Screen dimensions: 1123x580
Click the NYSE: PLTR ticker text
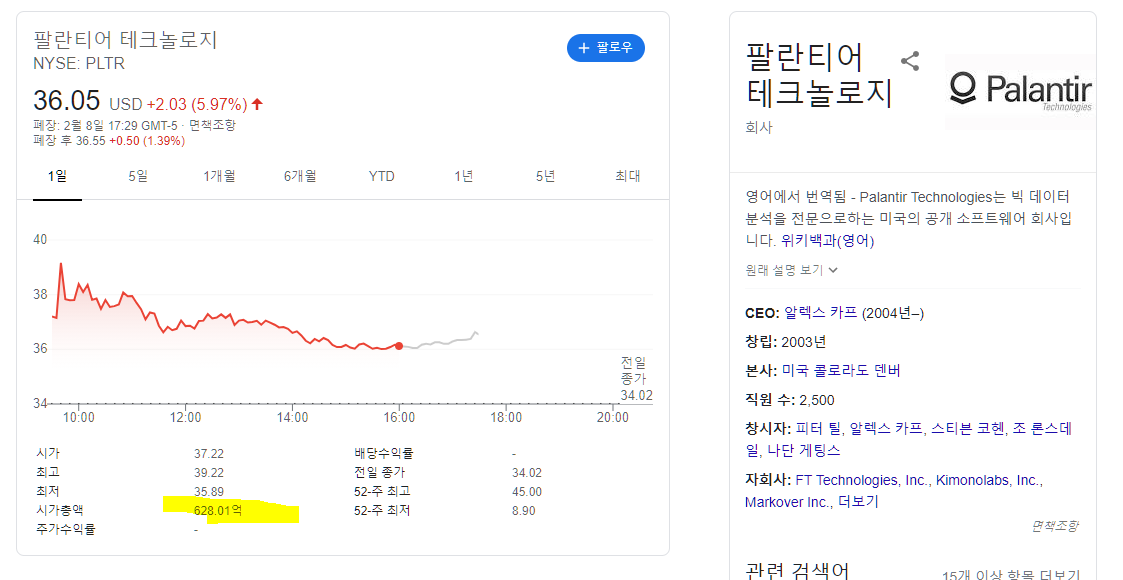(79, 64)
